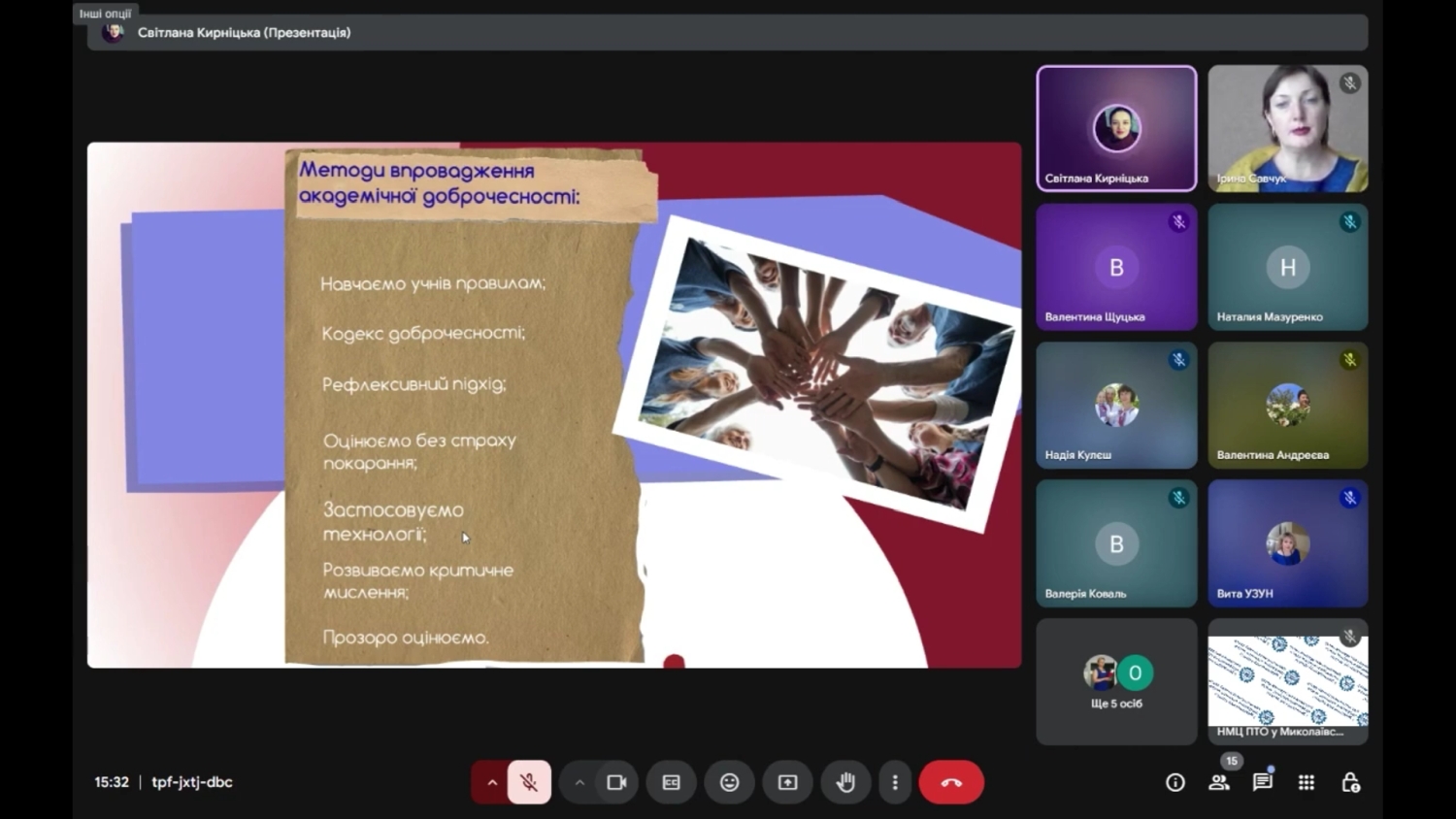Show the participants list icon
The image size is (1456, 819).
pos(1219,782)
